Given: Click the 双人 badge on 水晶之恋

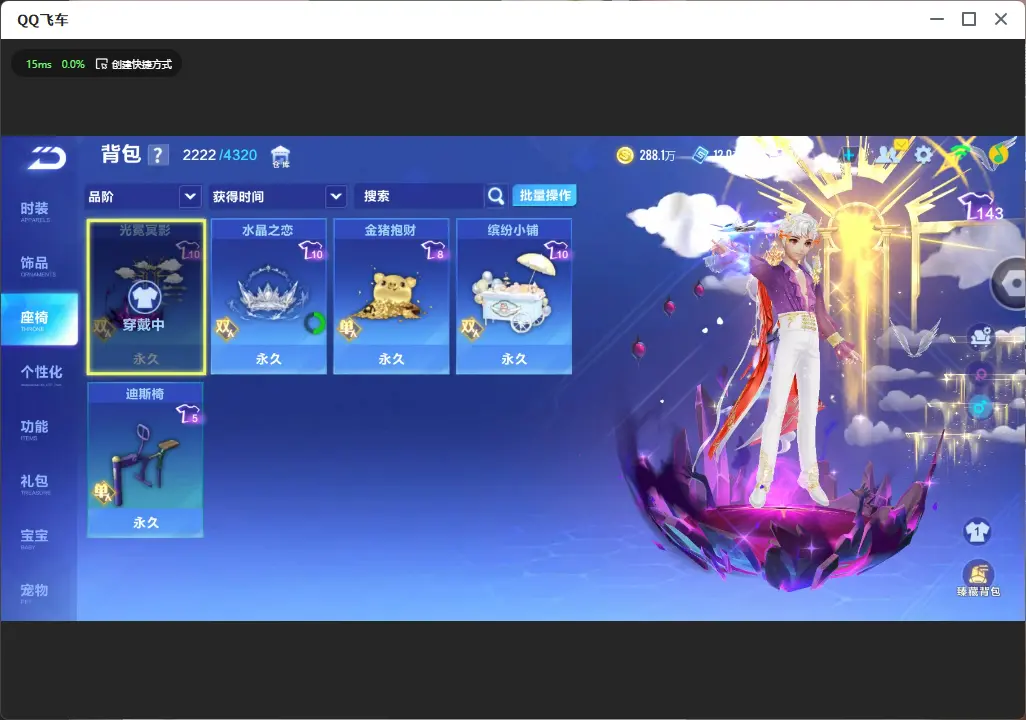Looking at the screenshot, I should click(226, 328).
